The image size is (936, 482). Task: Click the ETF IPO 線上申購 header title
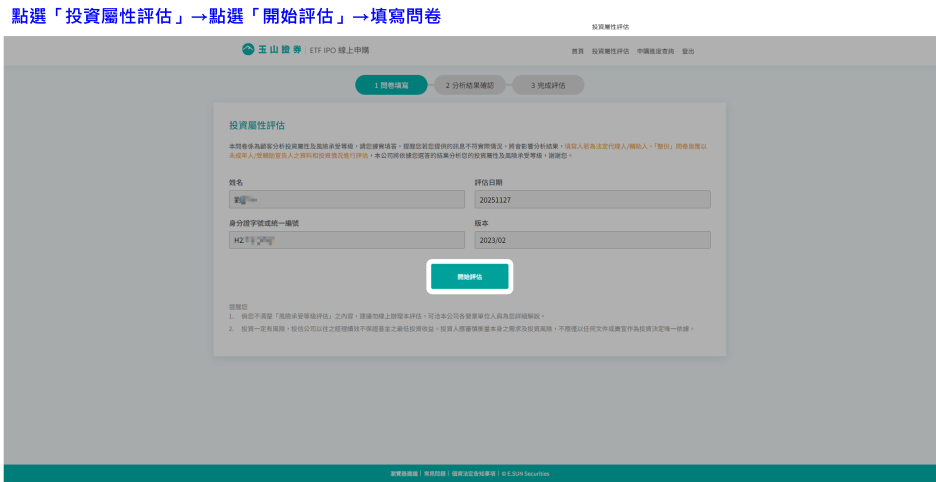[x=335, y=50]
